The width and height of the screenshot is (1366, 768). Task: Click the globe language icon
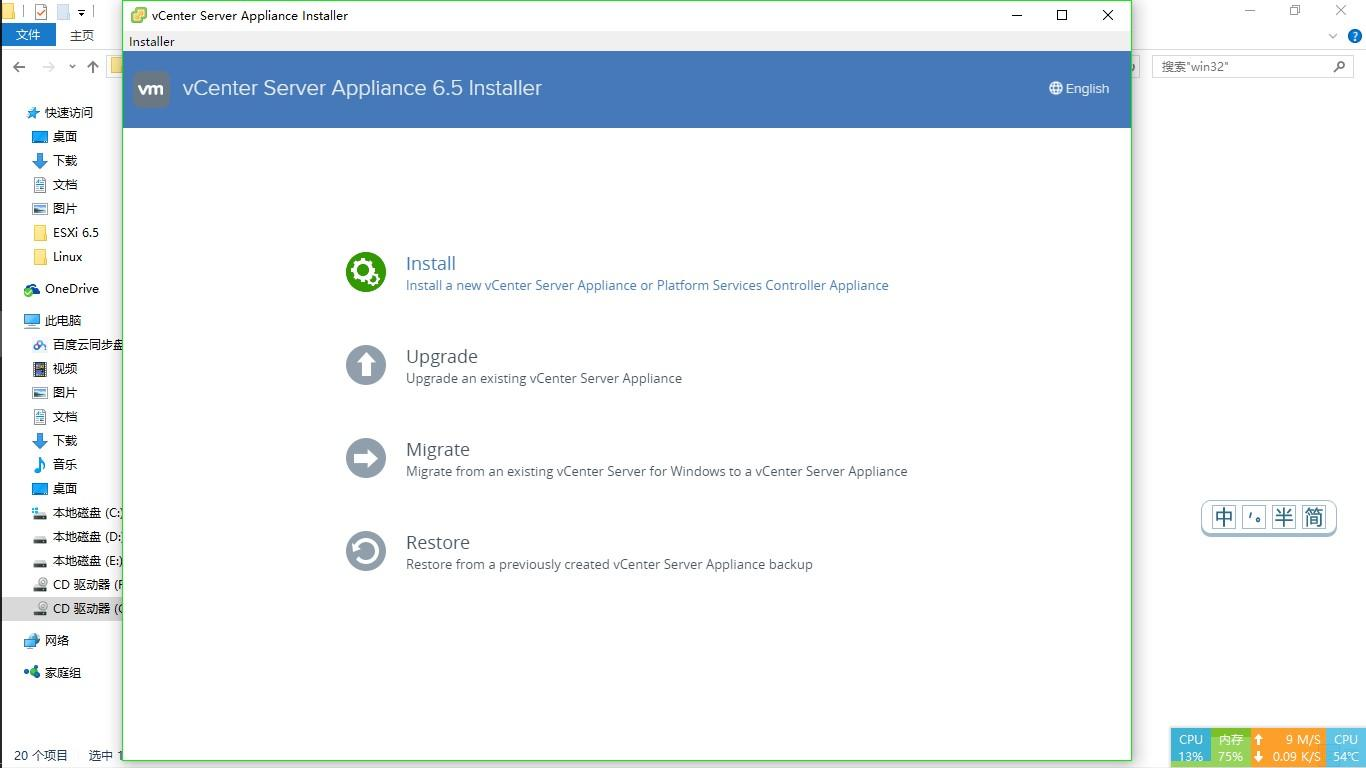pos(1055,88)
